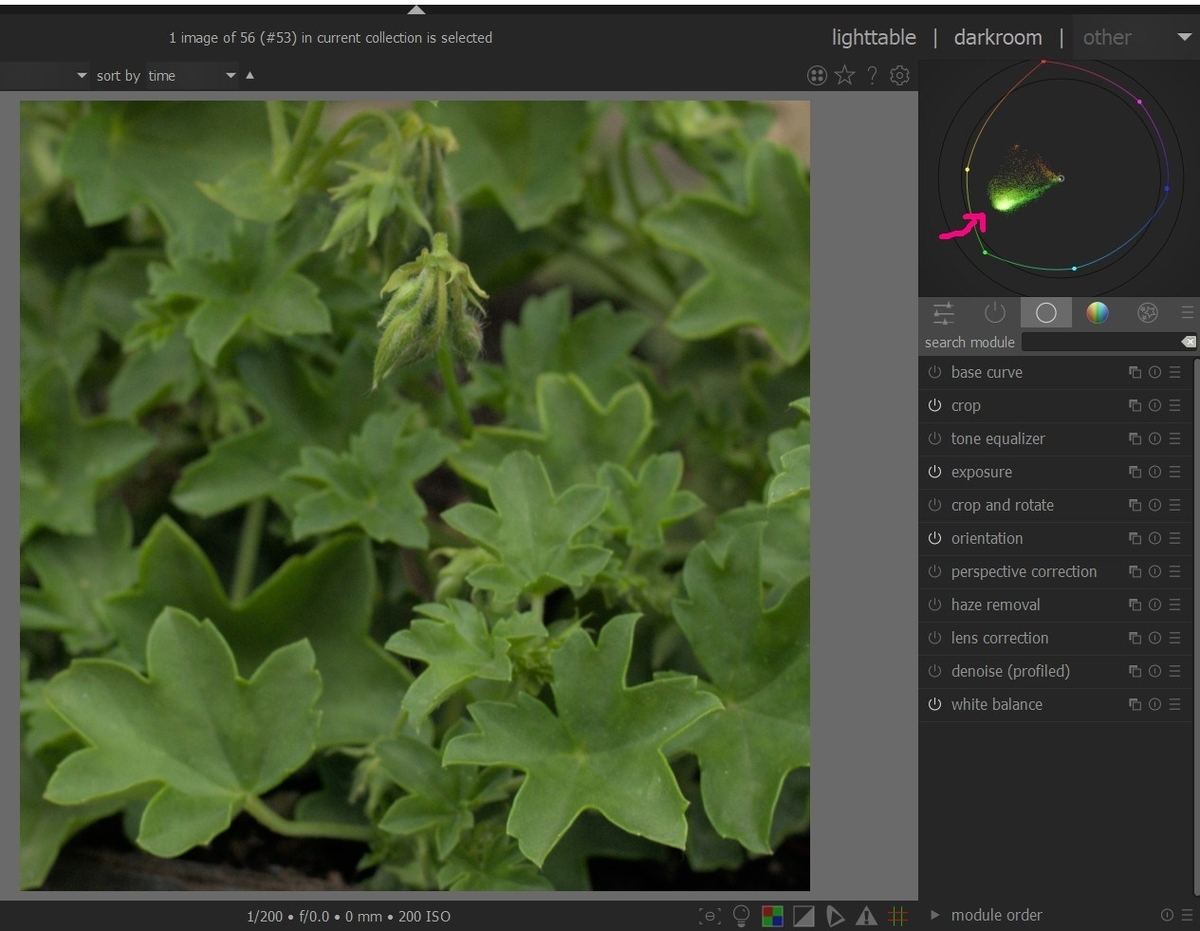Reset the crop module parameters
Screen dimensions: 1200x931
coord(1154,405)
